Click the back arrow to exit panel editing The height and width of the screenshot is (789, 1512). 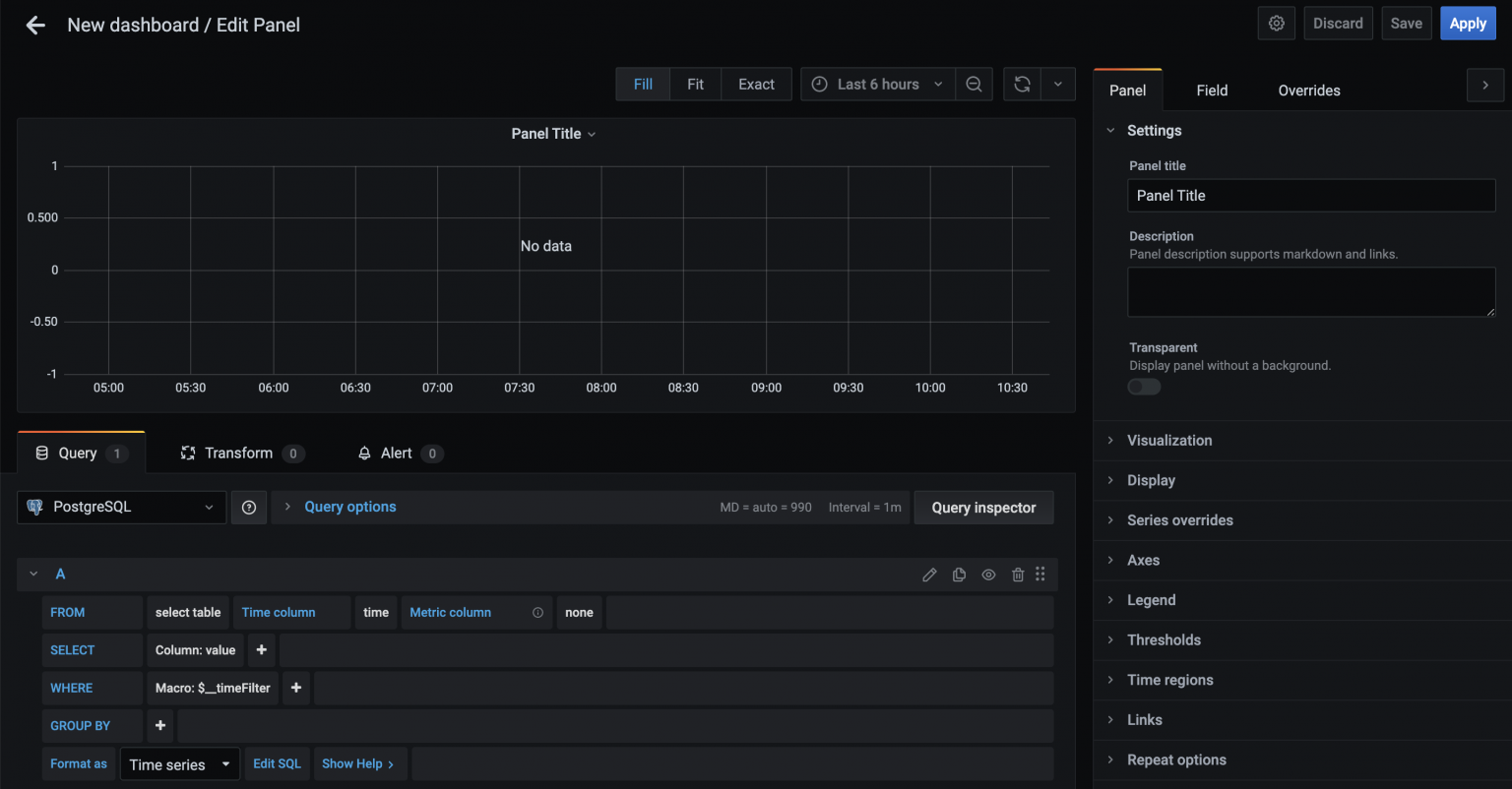coord(35,26)
